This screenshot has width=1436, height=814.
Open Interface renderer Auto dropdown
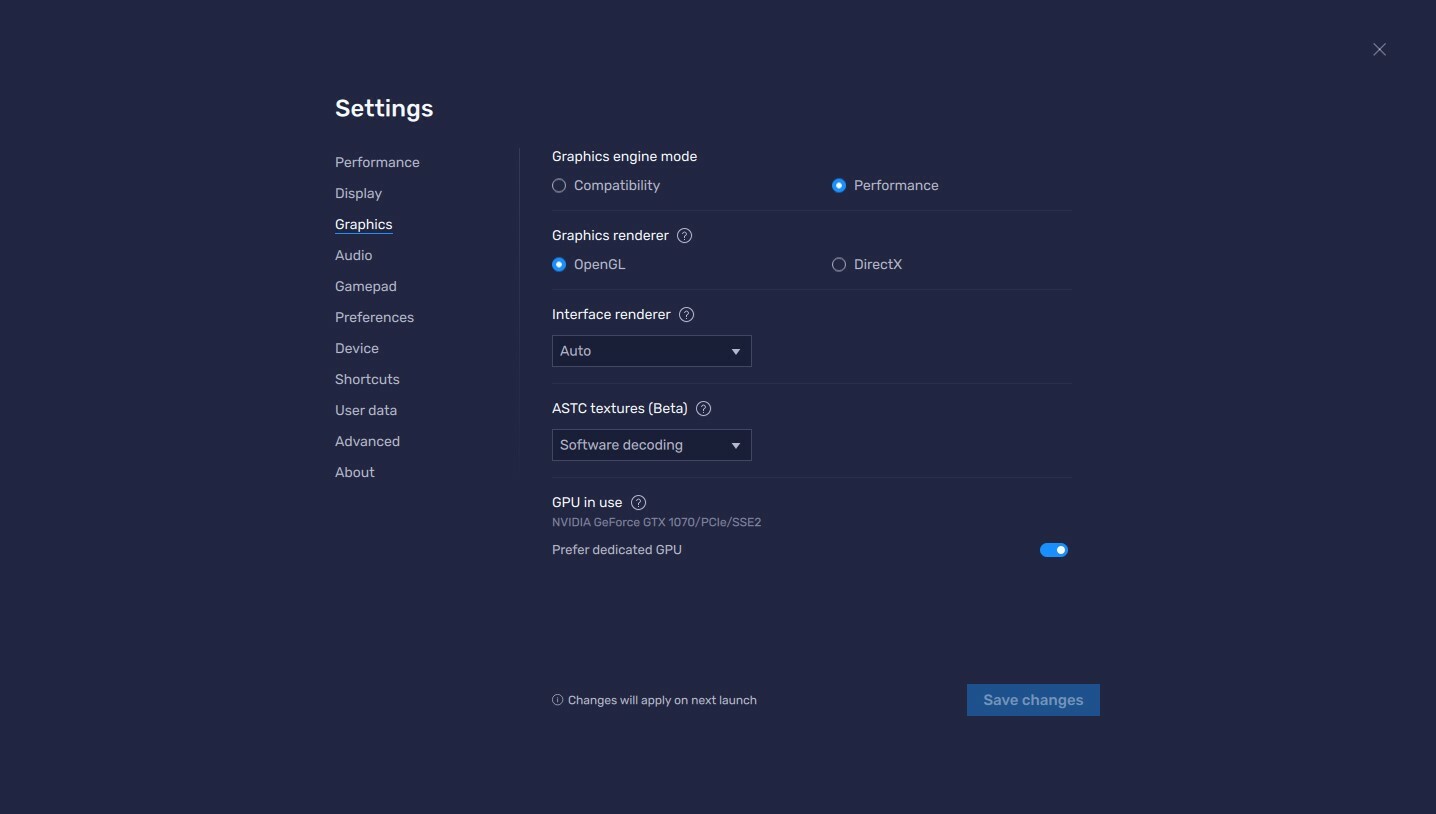click(x=651, y=351)
